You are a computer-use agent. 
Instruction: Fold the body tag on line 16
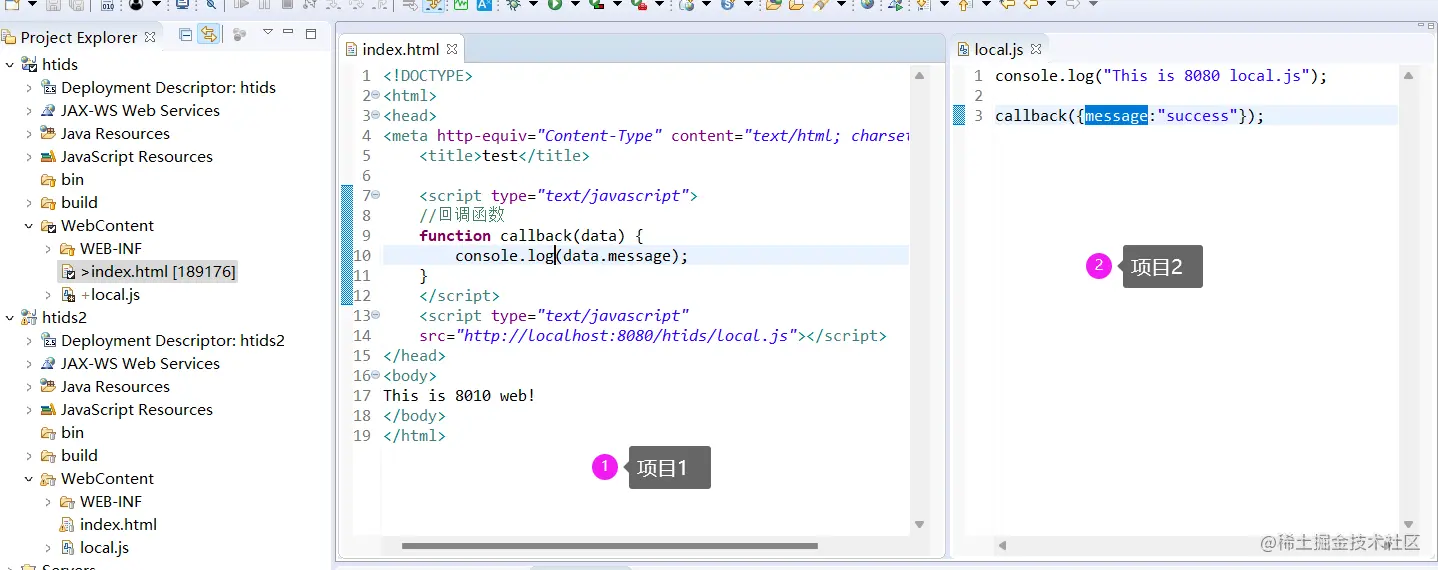coord(375,376)
